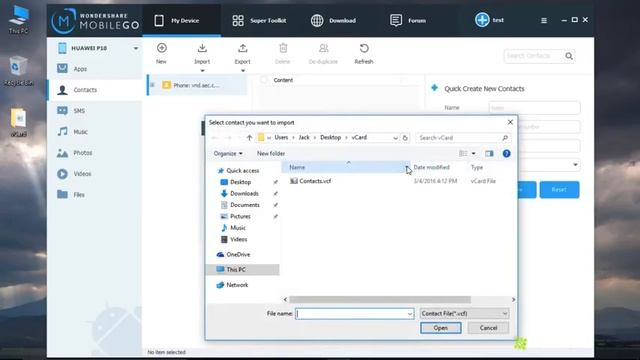Open the Export dropdown arrow
The height and width of the screenshot is (360, 640).
(x=242, y=71)
